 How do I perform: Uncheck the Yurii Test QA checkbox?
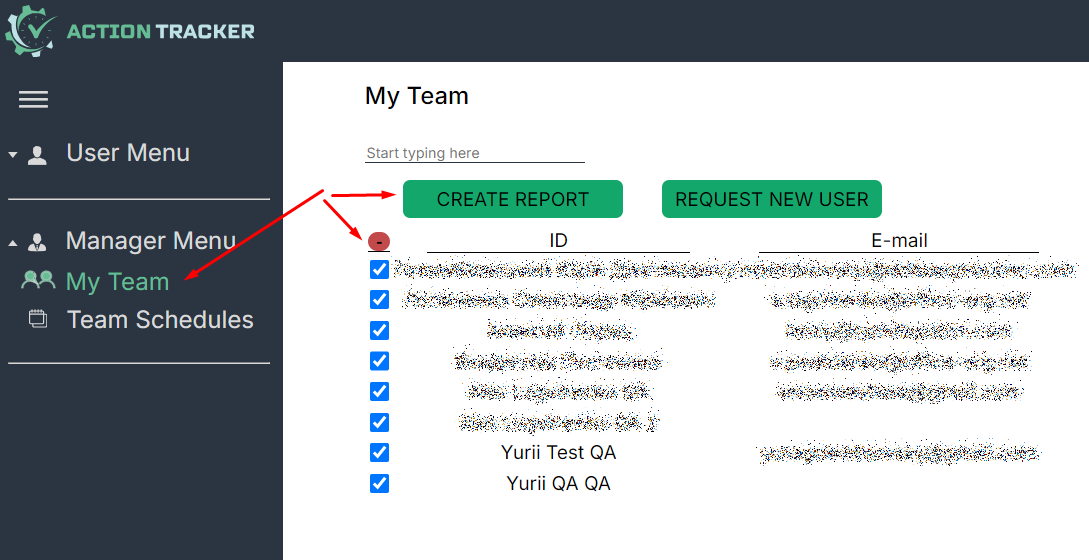tap(379, 452)
